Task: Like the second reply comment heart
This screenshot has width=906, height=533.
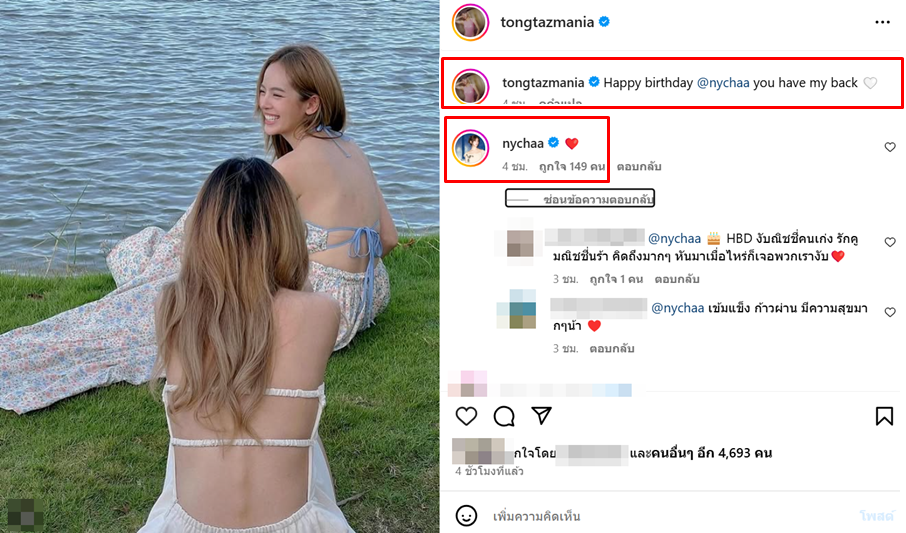Action: [890, 313]
